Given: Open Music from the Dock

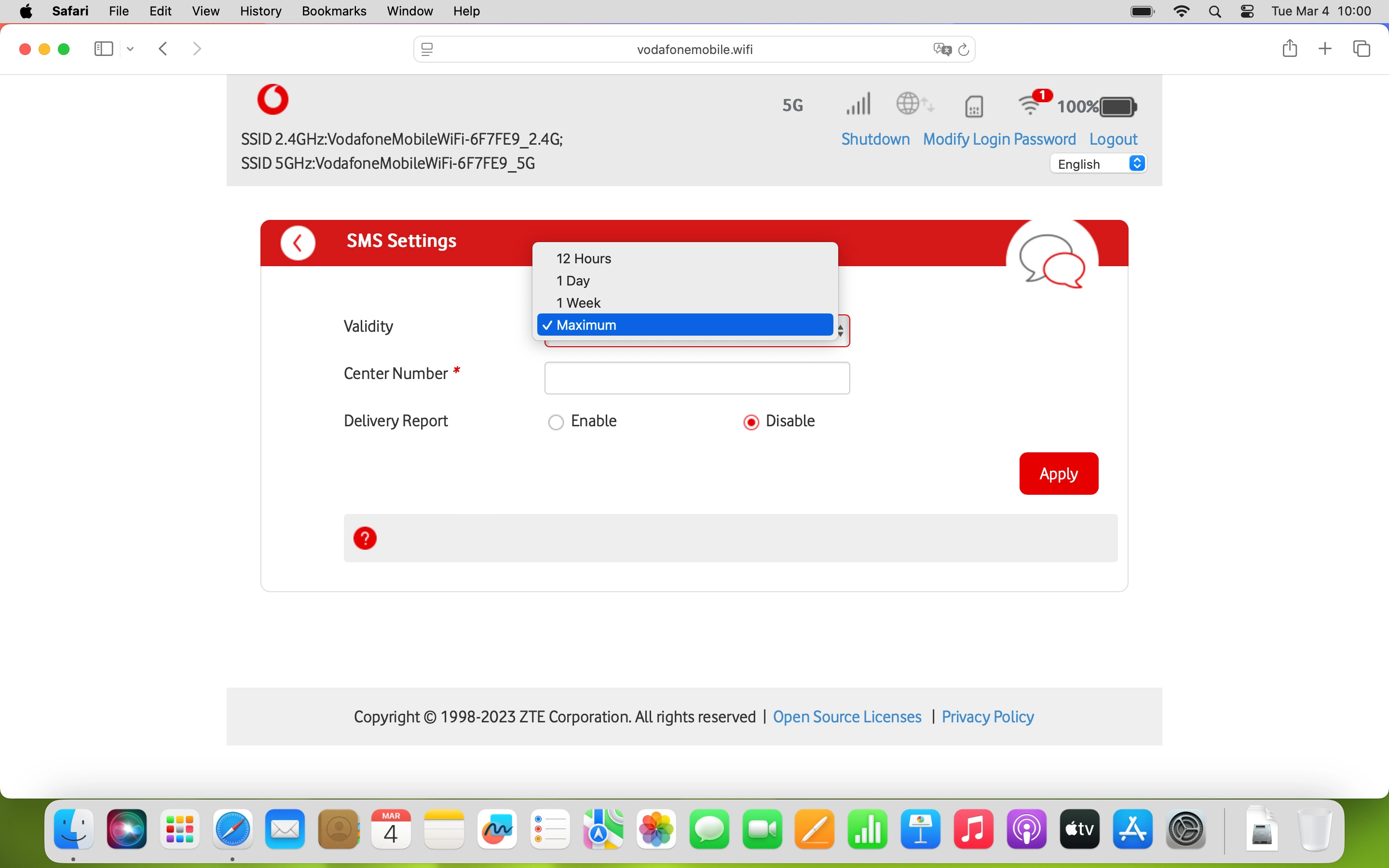Looking at the screenshot, I should point(973,829).
